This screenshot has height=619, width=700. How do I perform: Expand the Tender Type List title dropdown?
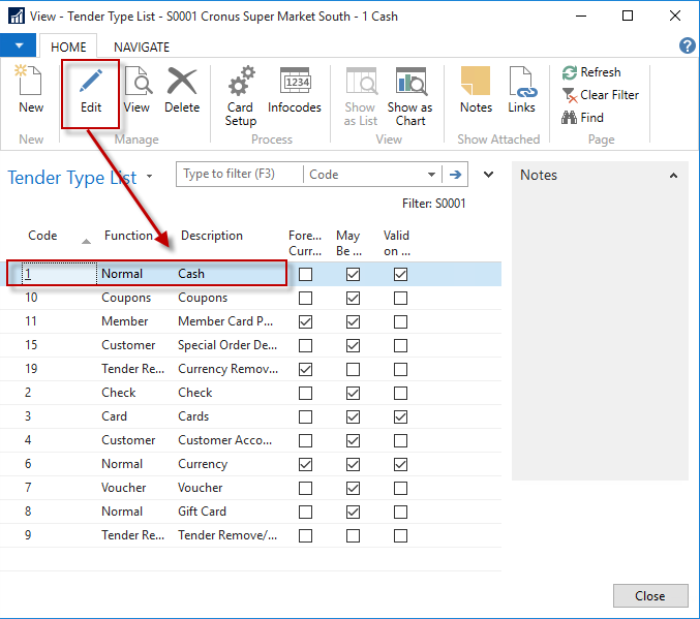pos(150,177)
